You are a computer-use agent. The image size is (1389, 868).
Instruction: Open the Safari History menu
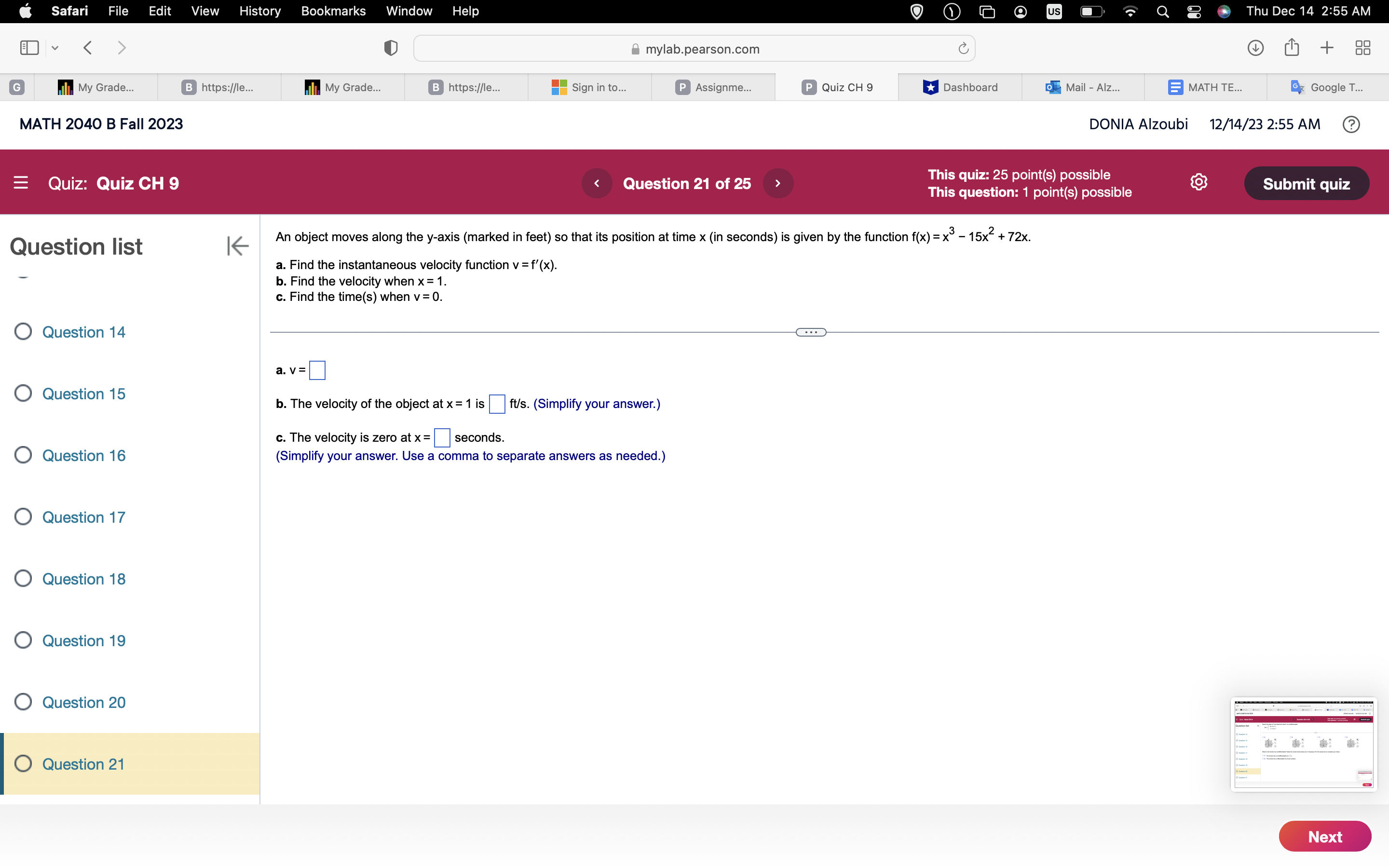[x=259, y=11]
